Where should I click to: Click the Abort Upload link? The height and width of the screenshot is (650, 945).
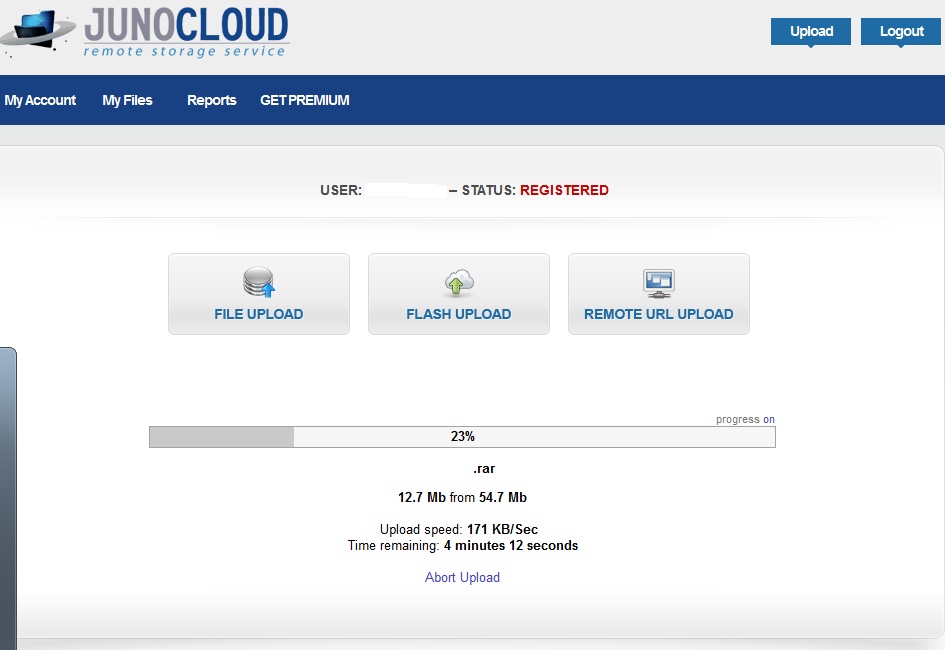pos(462,577)
